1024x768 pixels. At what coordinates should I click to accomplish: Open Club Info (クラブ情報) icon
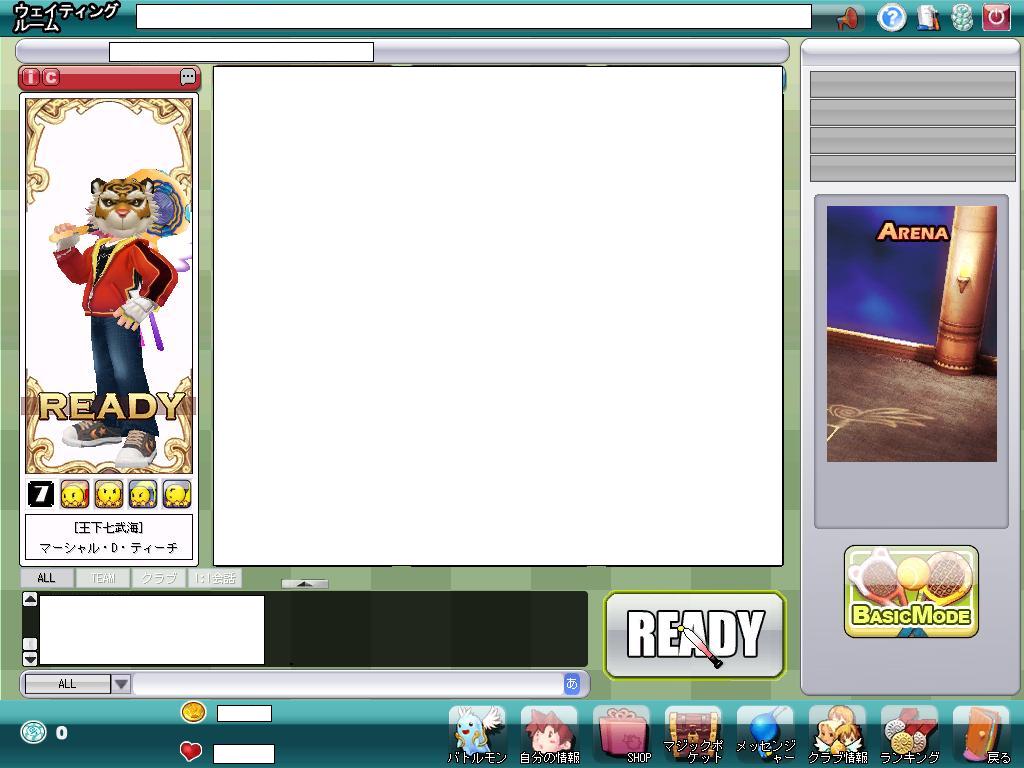tap(838, 734)
